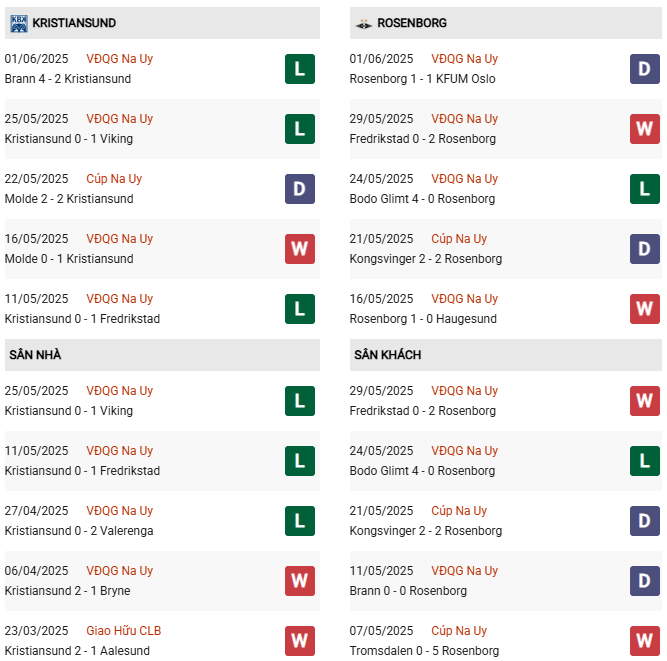The height and width of the screenshot is (661, 667).
Task: Select the KRISTIANSUND section header
Action: 162,23
